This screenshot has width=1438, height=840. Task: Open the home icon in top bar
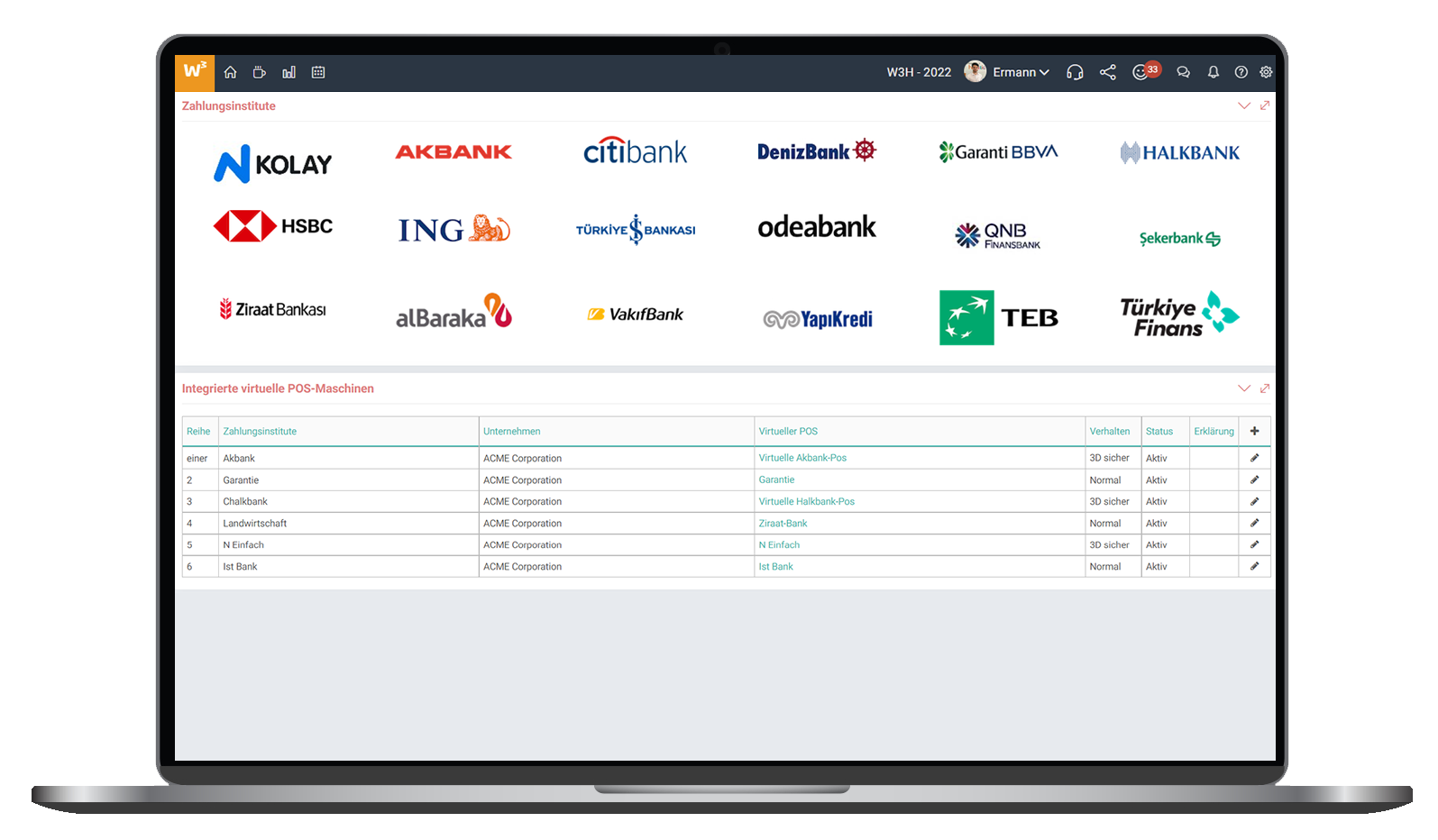click(x=231, y=72)
